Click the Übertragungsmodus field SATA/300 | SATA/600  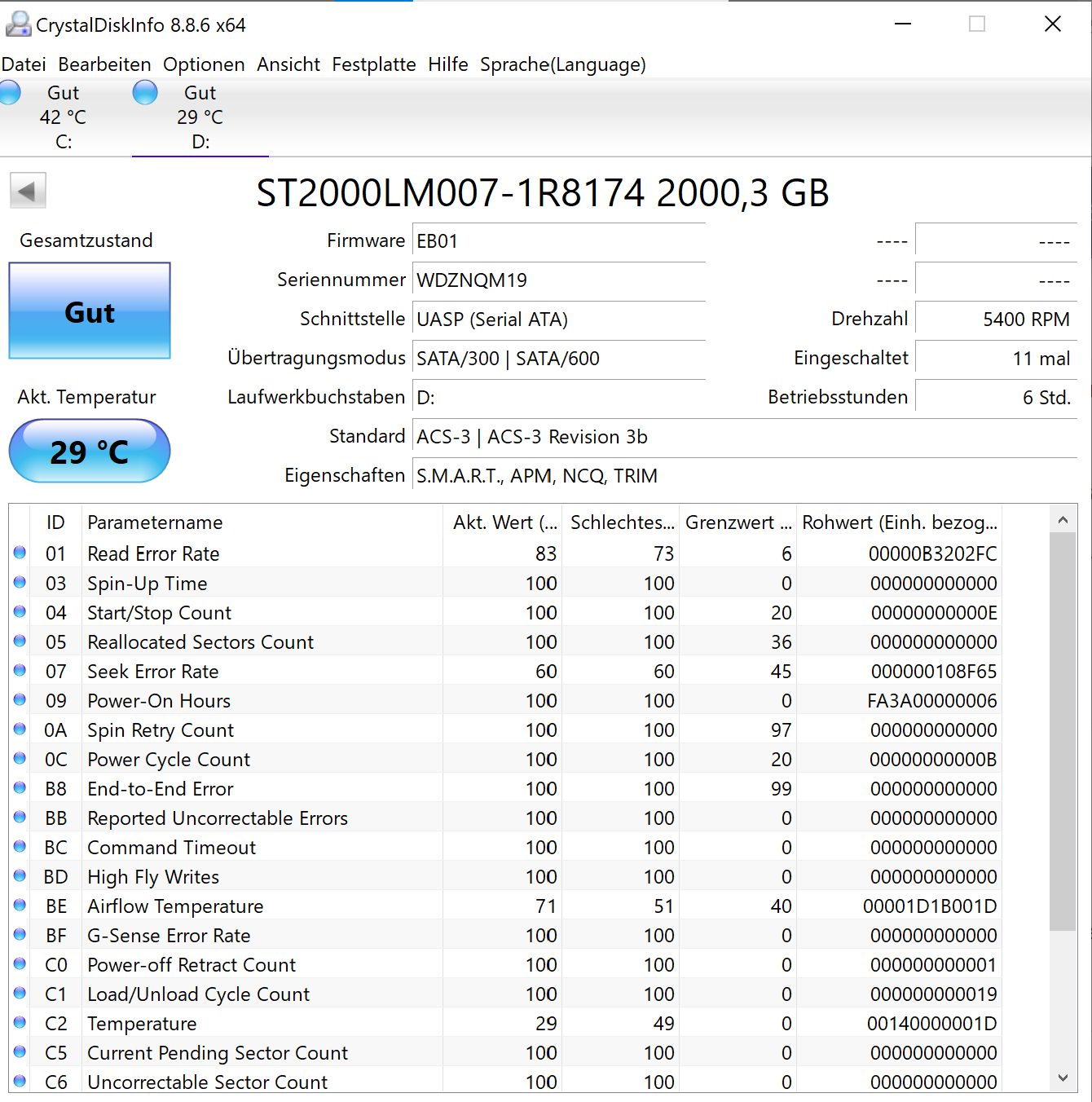(559, 359)
